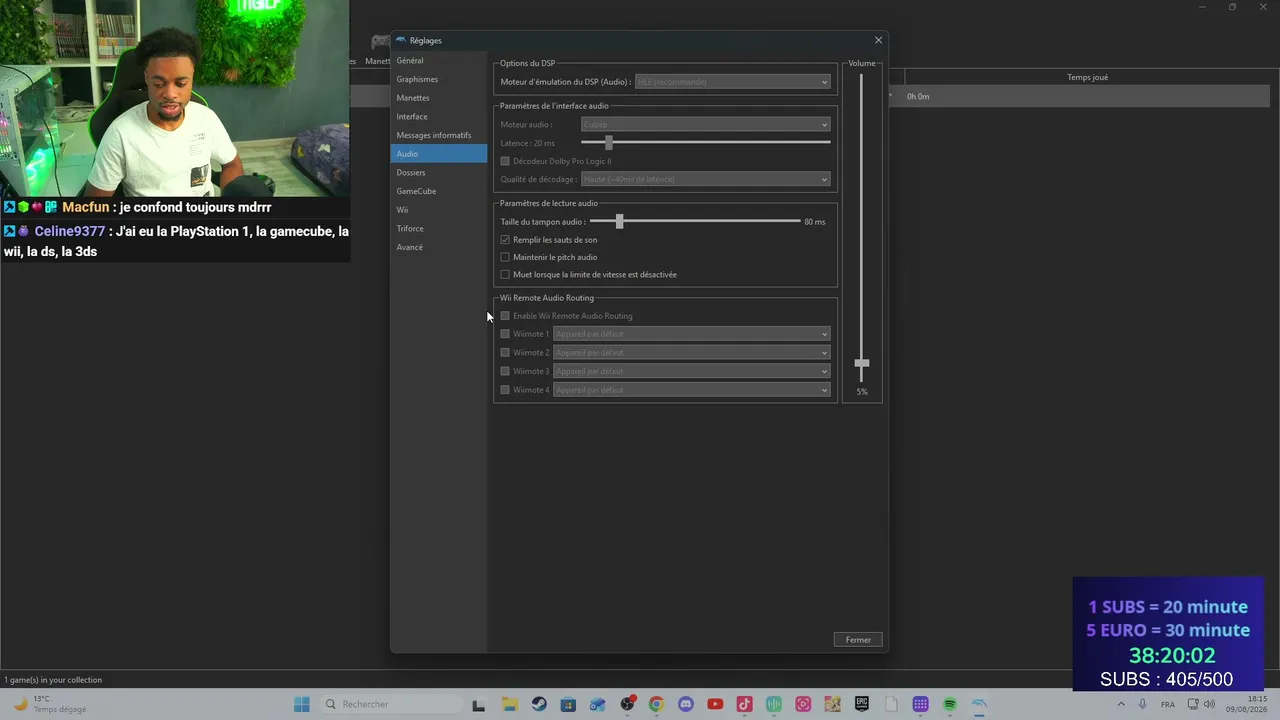This screenshot has width=1280, height=720.
Task: Switch to Wii settings tab
Action: point(438,210)
